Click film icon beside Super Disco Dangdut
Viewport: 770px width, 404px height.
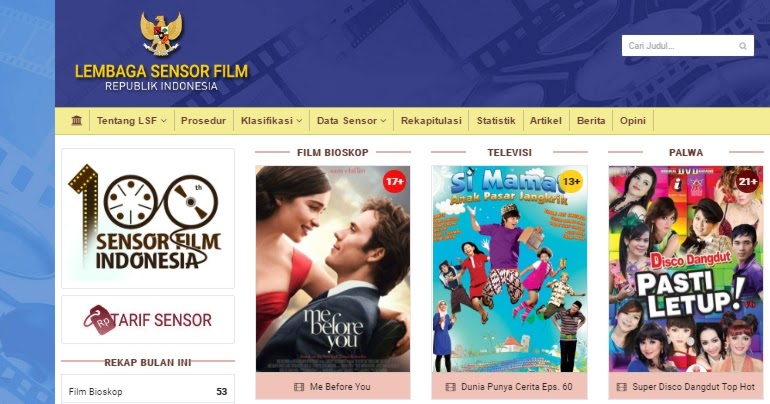(622, 387)
